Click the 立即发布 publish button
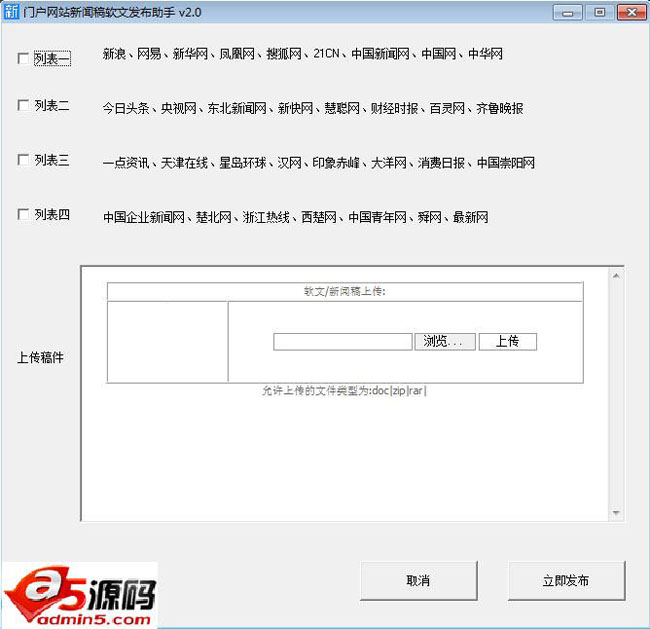This screenshot has height=629, width=650. coord(566,580)
